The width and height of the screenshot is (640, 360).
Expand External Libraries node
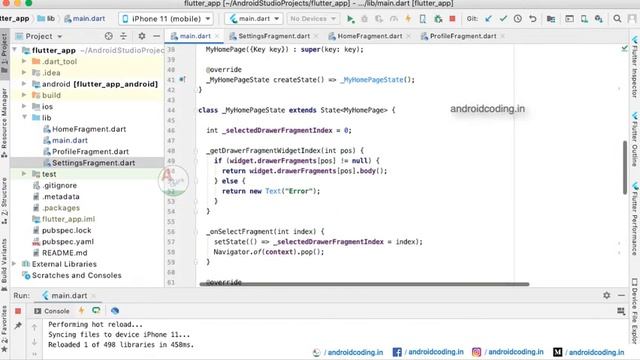coord(15,264)
